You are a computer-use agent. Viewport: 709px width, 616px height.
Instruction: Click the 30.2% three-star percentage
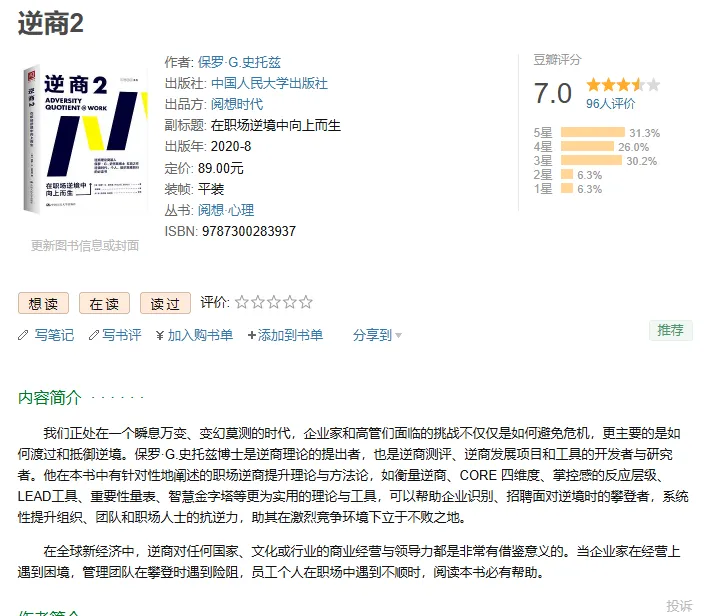coord(642,161)
